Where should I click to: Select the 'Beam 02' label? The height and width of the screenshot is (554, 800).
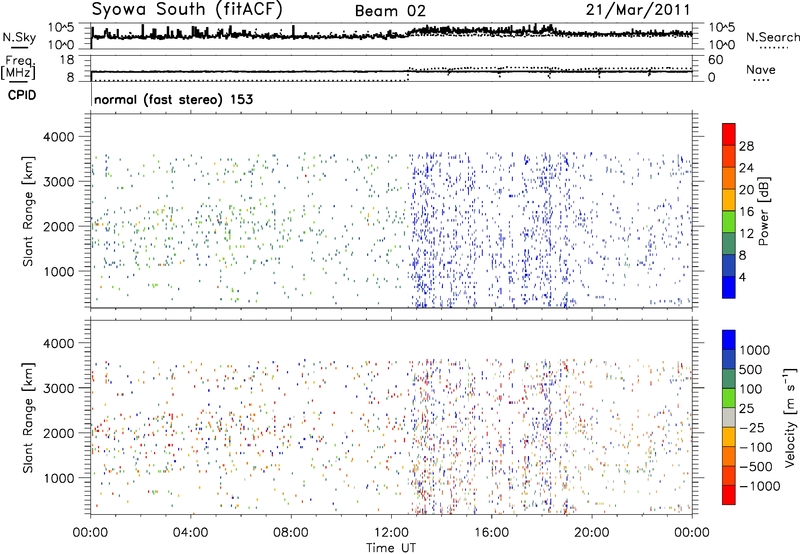[390, 11]
